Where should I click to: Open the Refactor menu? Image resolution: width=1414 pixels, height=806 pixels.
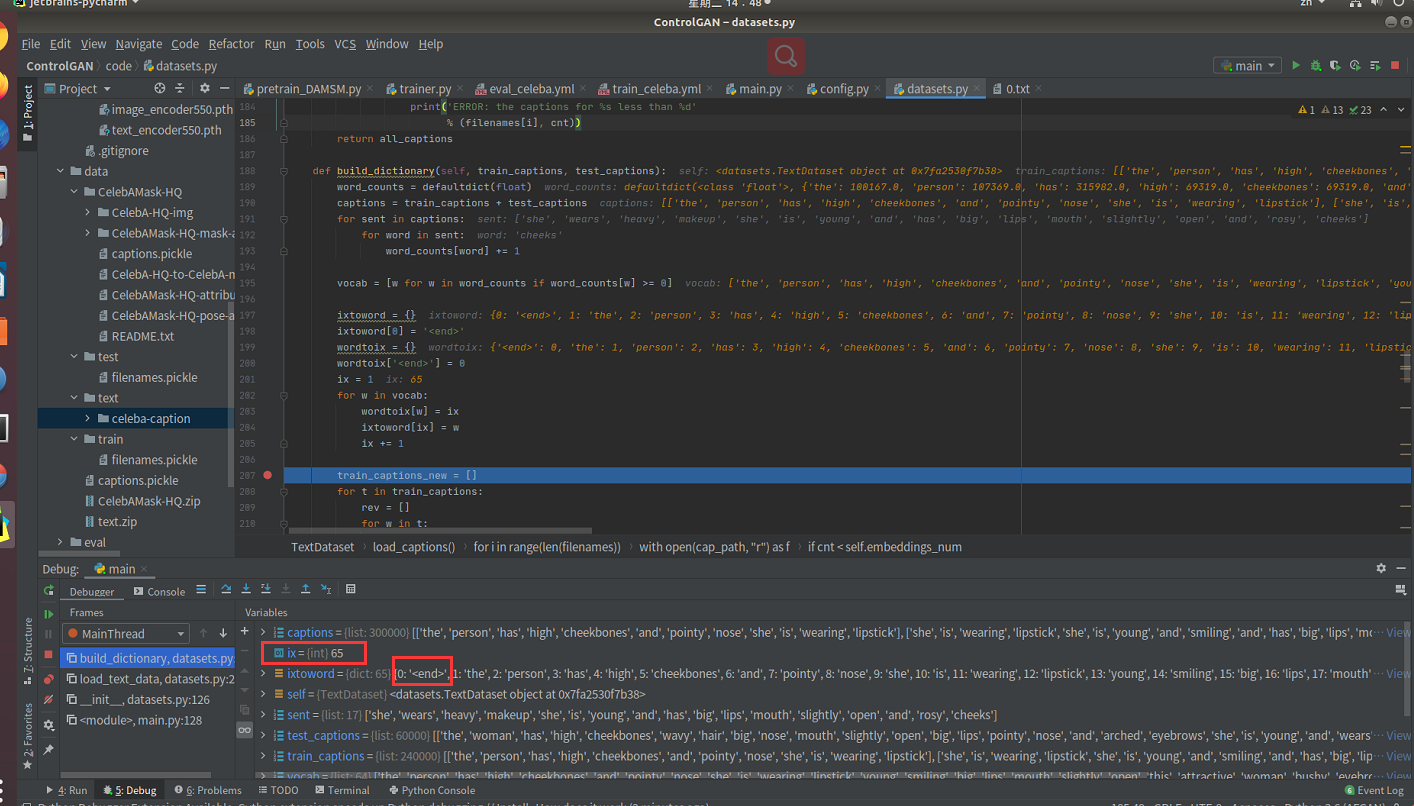click(x=231, y=44)
